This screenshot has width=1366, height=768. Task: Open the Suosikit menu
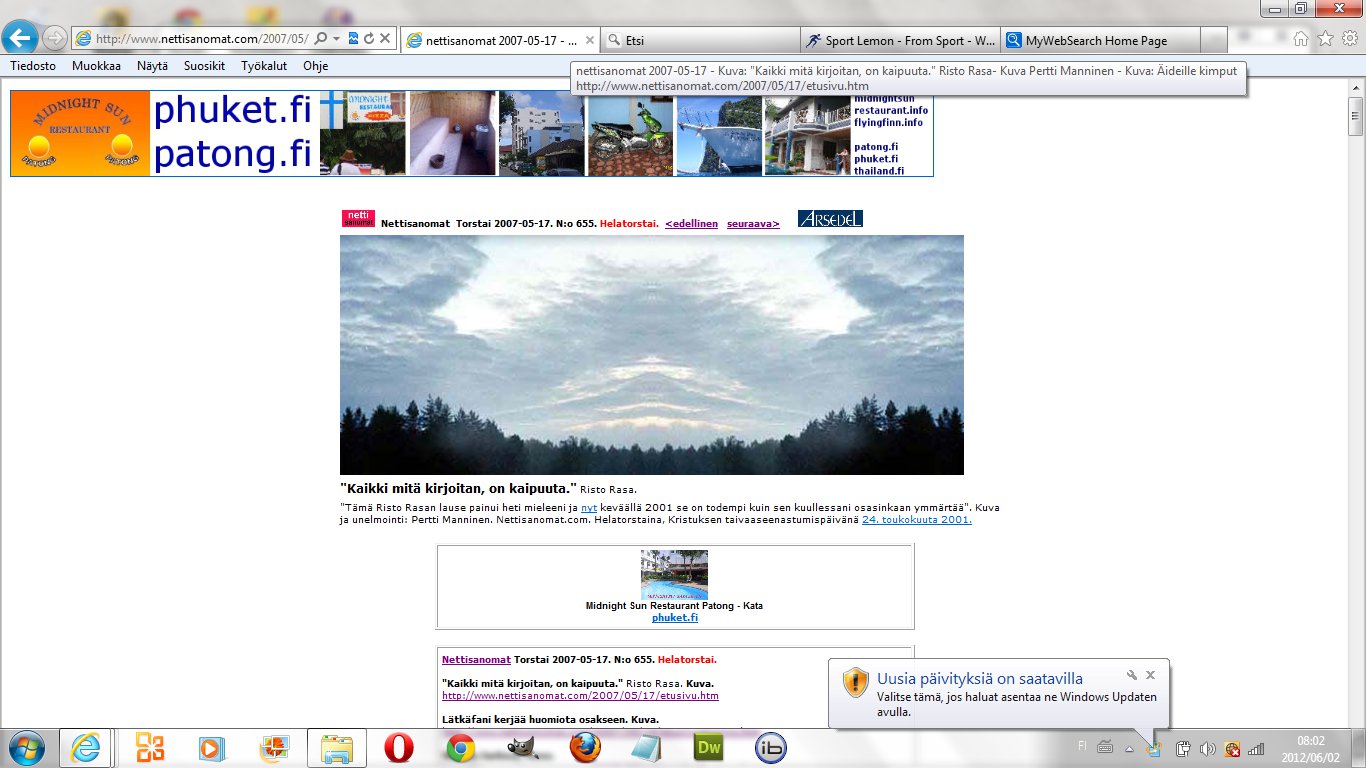[204, 66]
